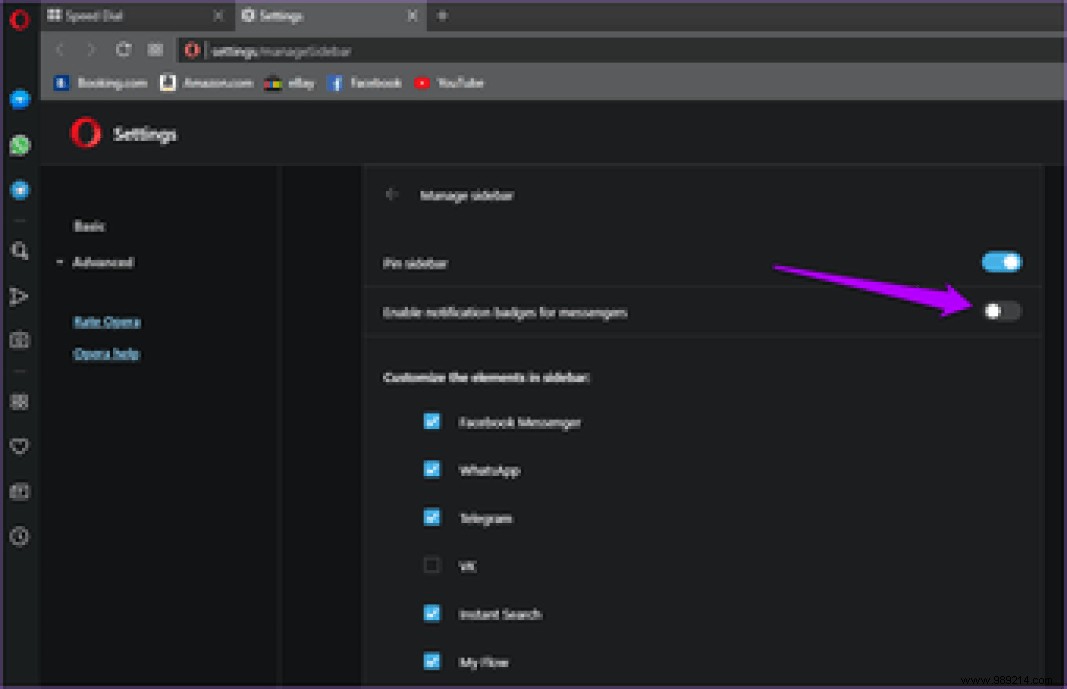Viewport: 1067px width, 689px height.
Task: Toggle off the Pin sidebar switch
Action: tap(1001, 261)
